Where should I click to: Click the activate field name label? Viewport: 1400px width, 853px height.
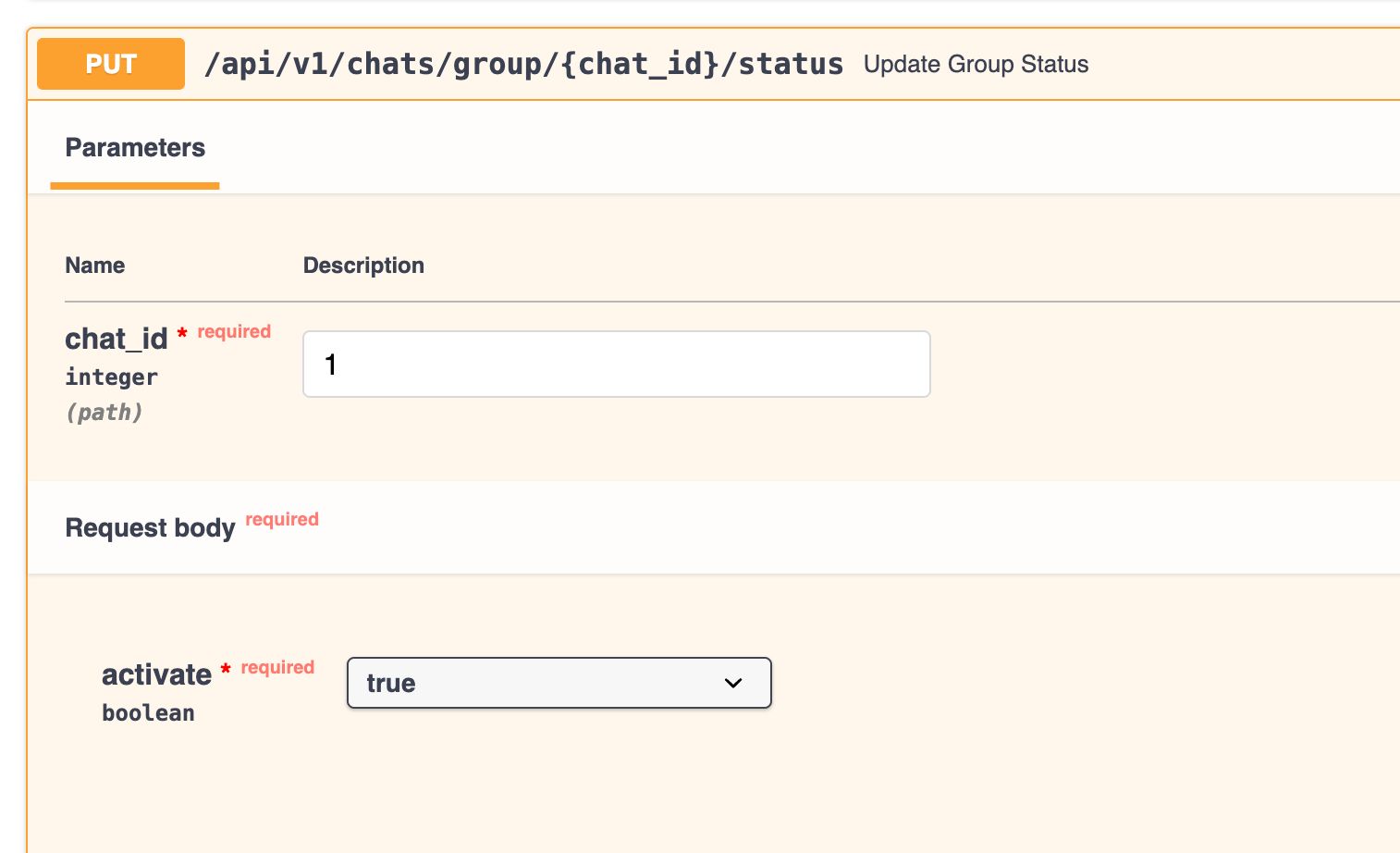click(x=156, y=675)
